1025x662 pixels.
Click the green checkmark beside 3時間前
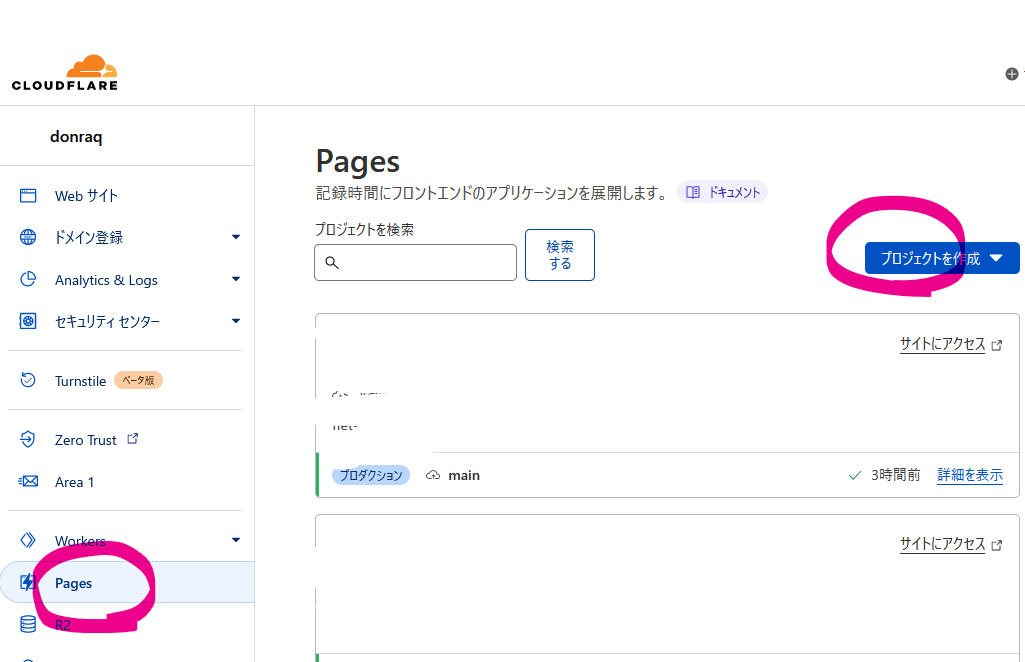[x=854, y=475]
